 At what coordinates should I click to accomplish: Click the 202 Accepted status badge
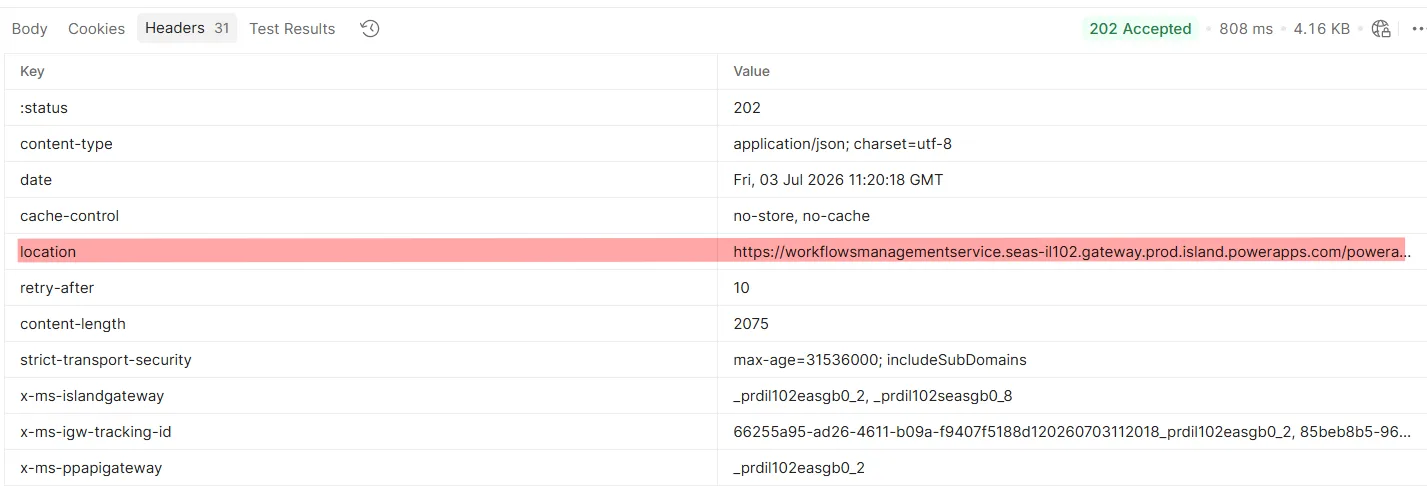1140,29
